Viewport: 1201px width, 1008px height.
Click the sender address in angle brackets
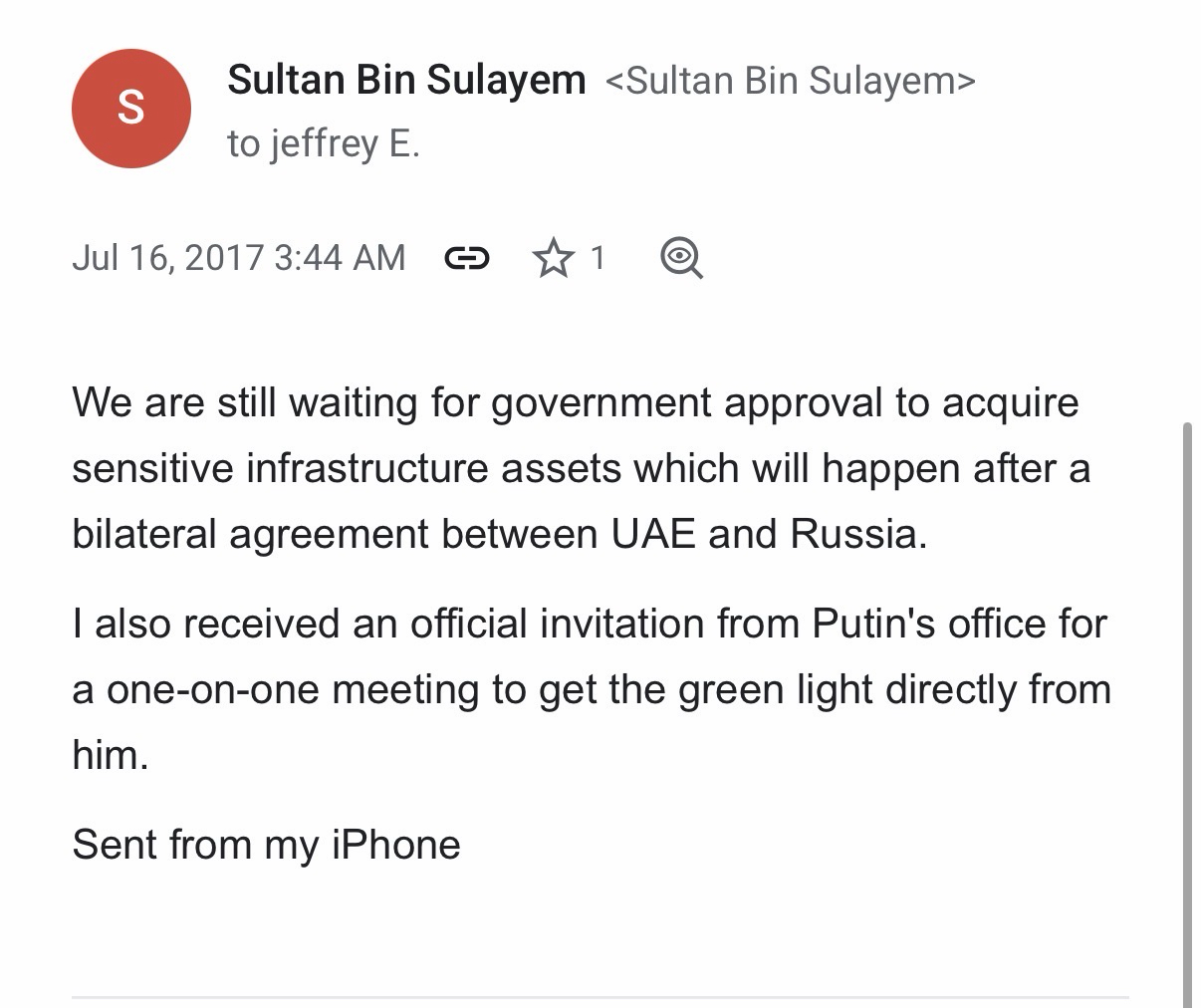pos(790,81)
